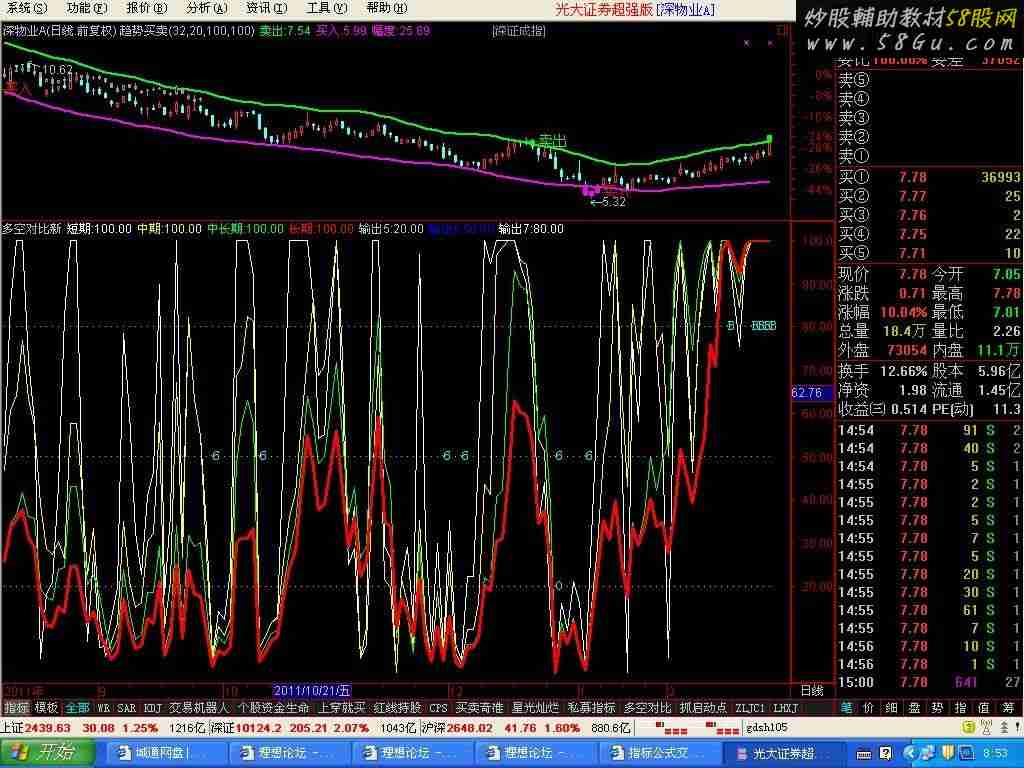
Task: Click the 换手 12.66% value
Action: (x=903, y=371)
